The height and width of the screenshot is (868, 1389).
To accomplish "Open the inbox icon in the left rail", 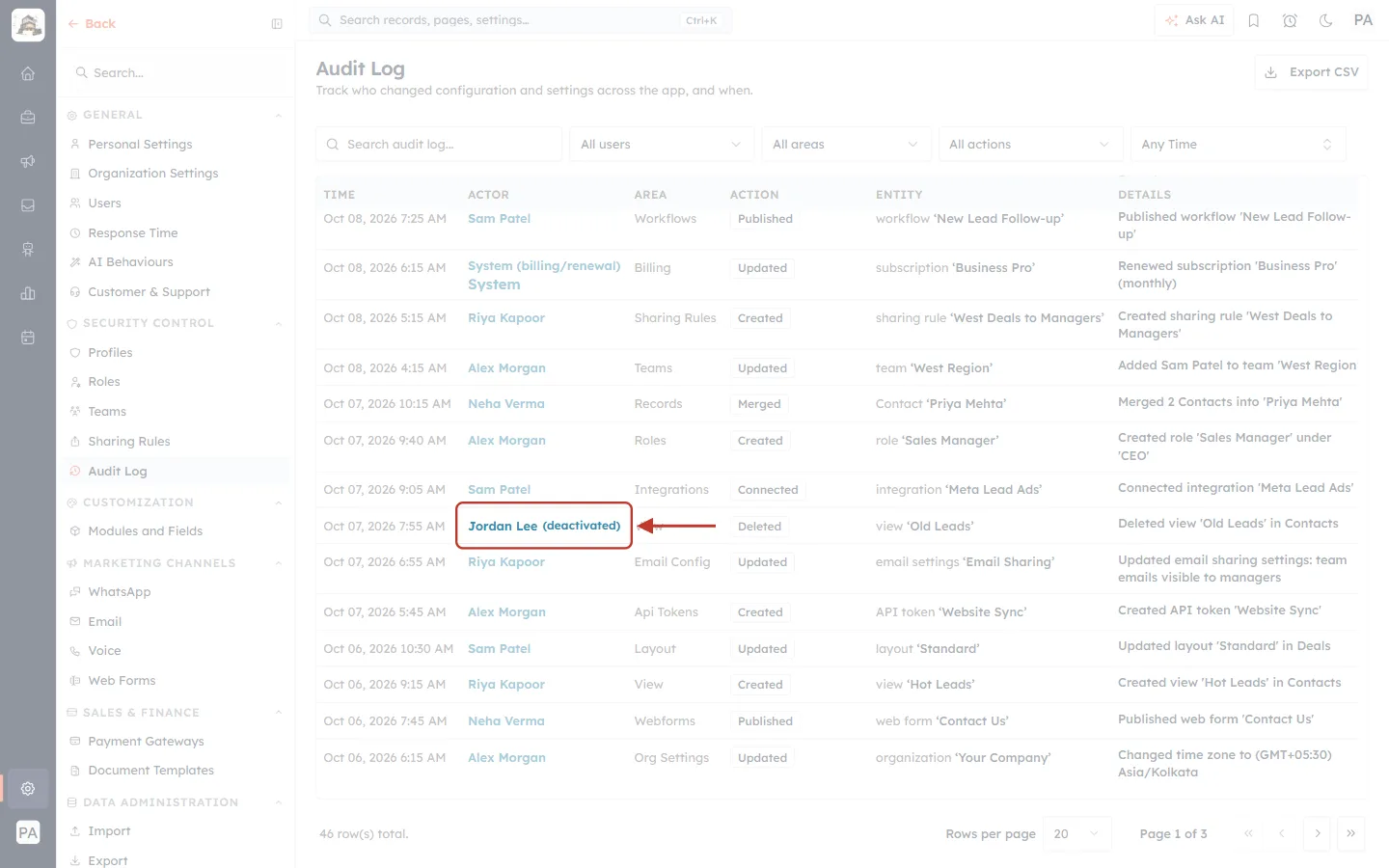I will pos(28,205).
